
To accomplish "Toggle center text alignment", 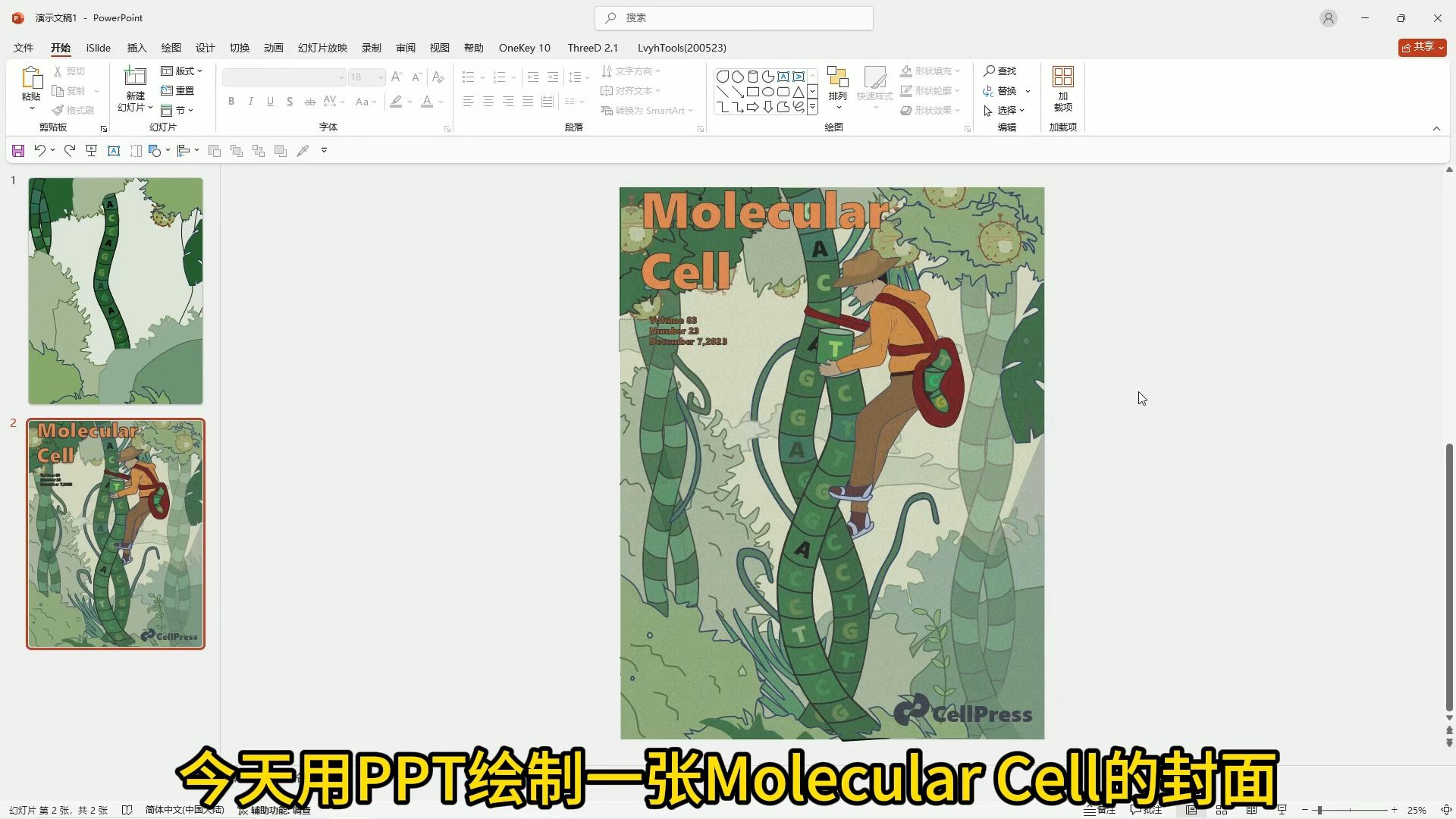I will pos(488,102).
